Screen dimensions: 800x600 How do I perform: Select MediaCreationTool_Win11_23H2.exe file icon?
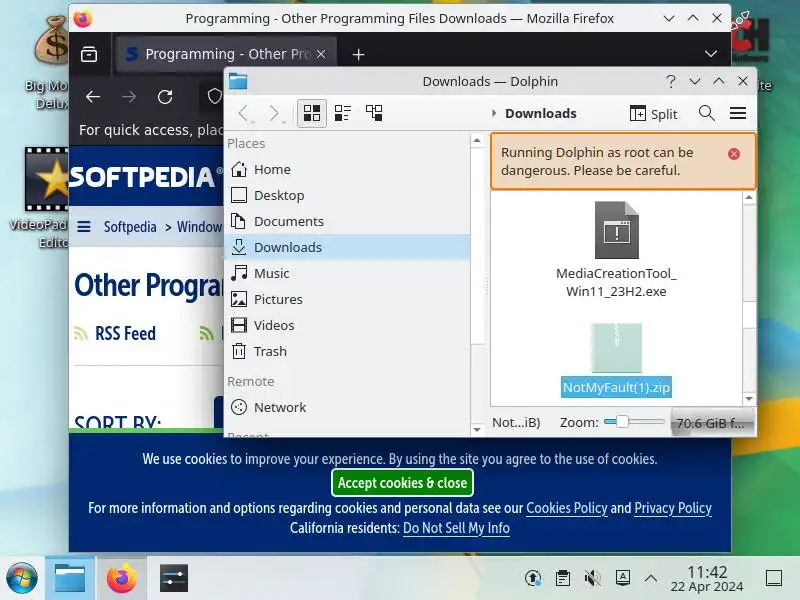616,230
